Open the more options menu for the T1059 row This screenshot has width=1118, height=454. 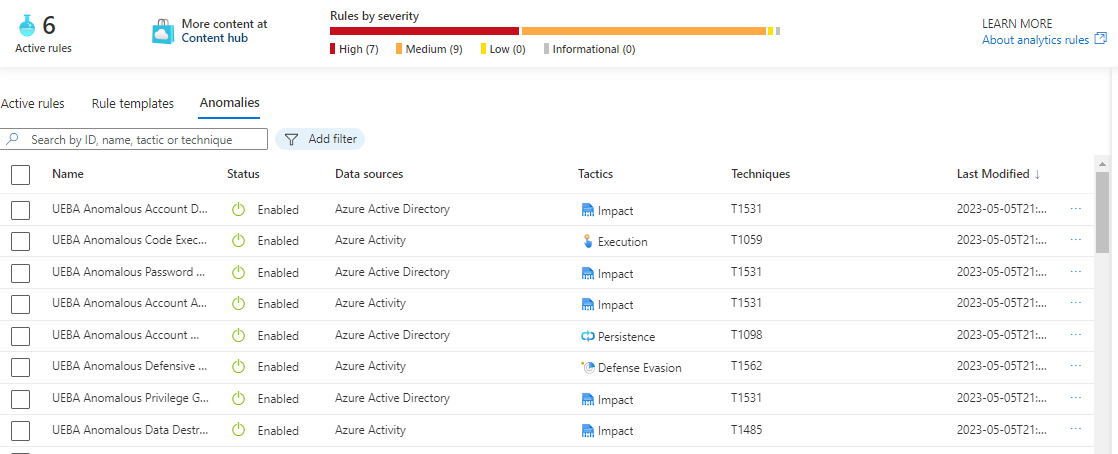pyautogui.click(x=1076, y=240)
